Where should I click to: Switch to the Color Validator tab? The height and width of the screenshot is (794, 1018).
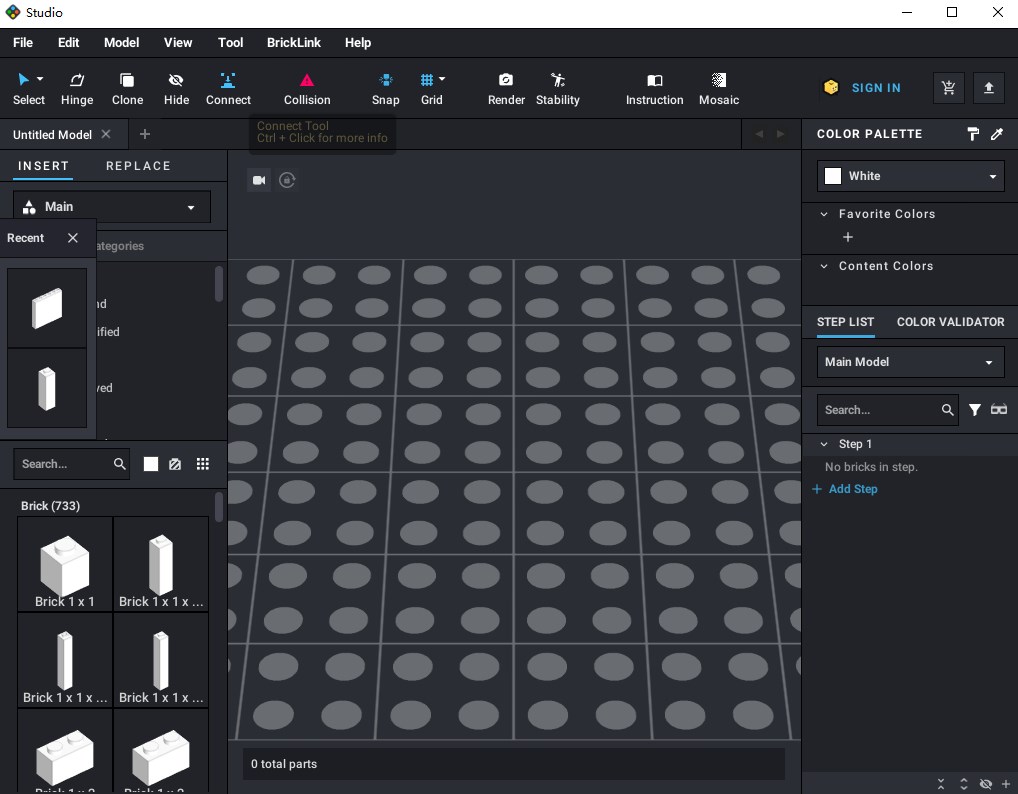(950, 322)
